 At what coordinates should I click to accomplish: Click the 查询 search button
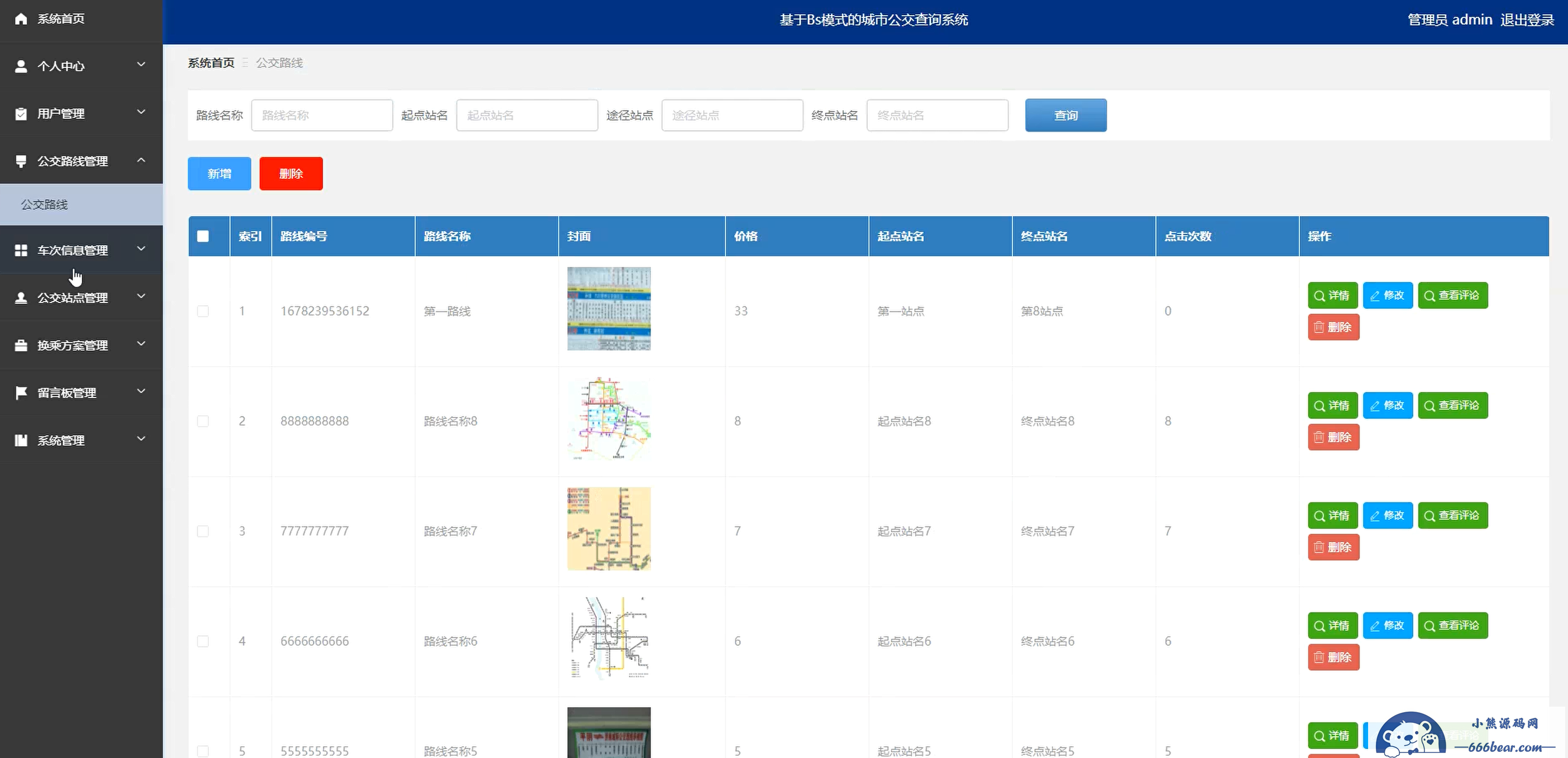coord(1066,115)
